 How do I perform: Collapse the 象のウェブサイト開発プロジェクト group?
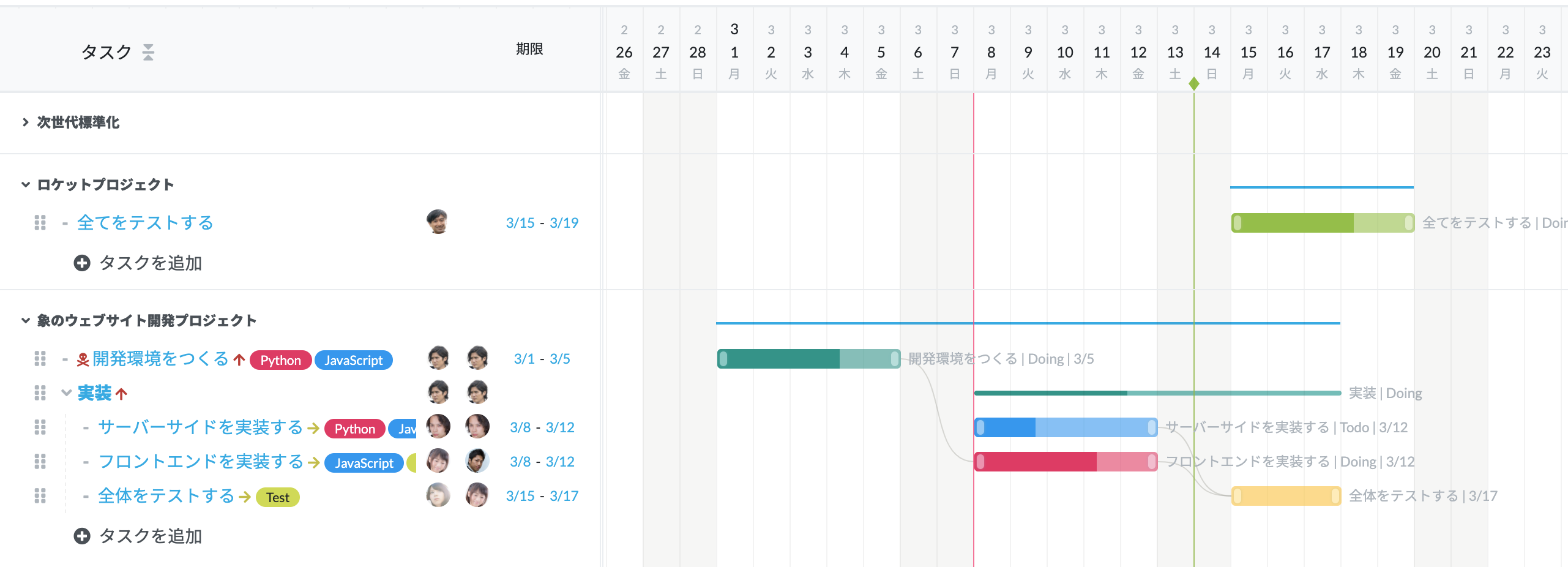(x=25, y=320)
